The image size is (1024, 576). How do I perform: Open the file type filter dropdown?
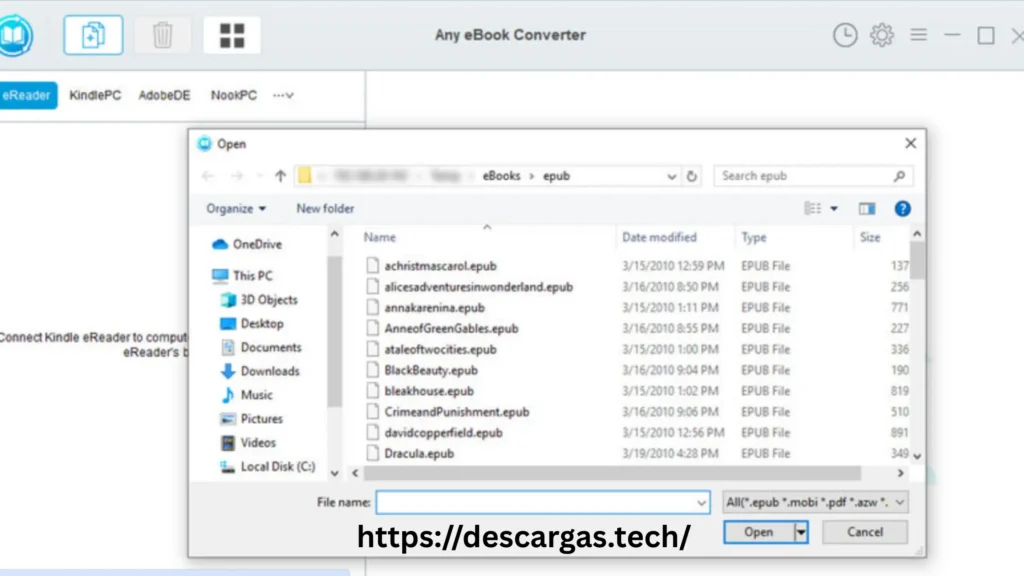click(x=815, y=502)
